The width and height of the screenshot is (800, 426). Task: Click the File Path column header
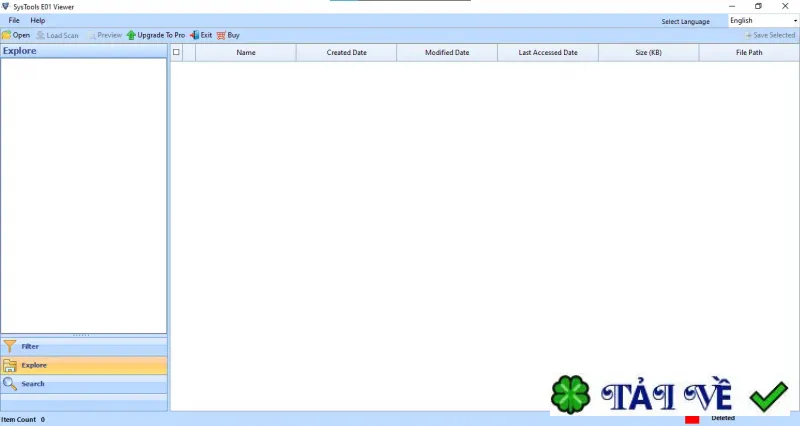749,53
